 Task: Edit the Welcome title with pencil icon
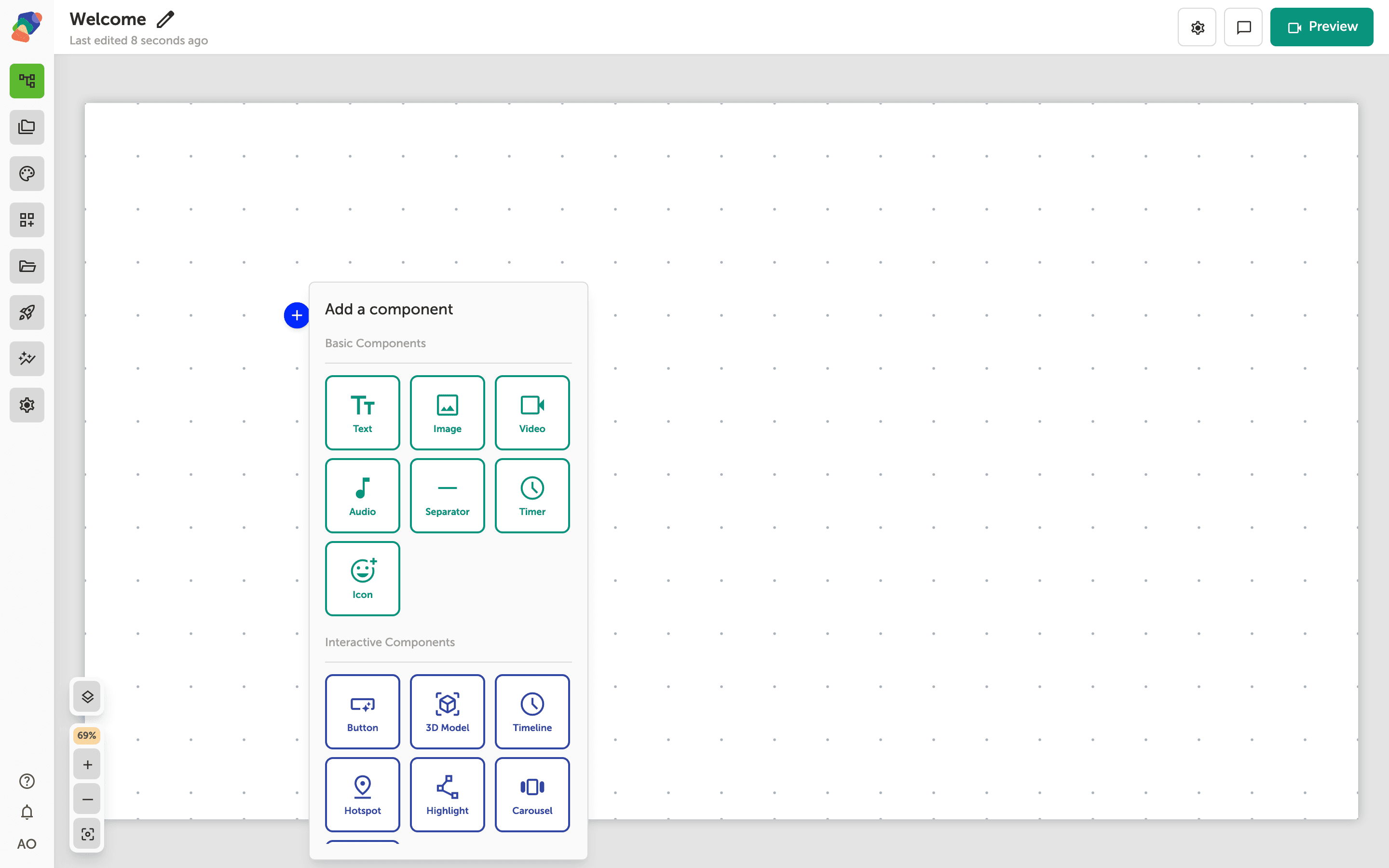[165, 19]
